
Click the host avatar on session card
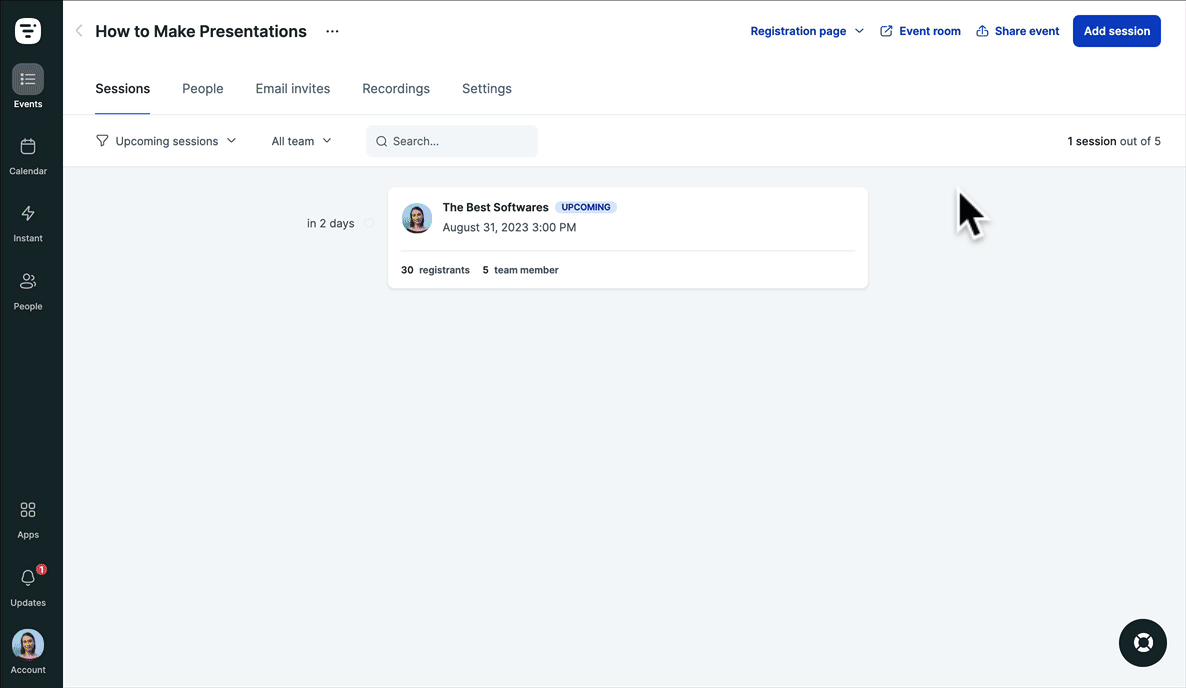(417, 218)
